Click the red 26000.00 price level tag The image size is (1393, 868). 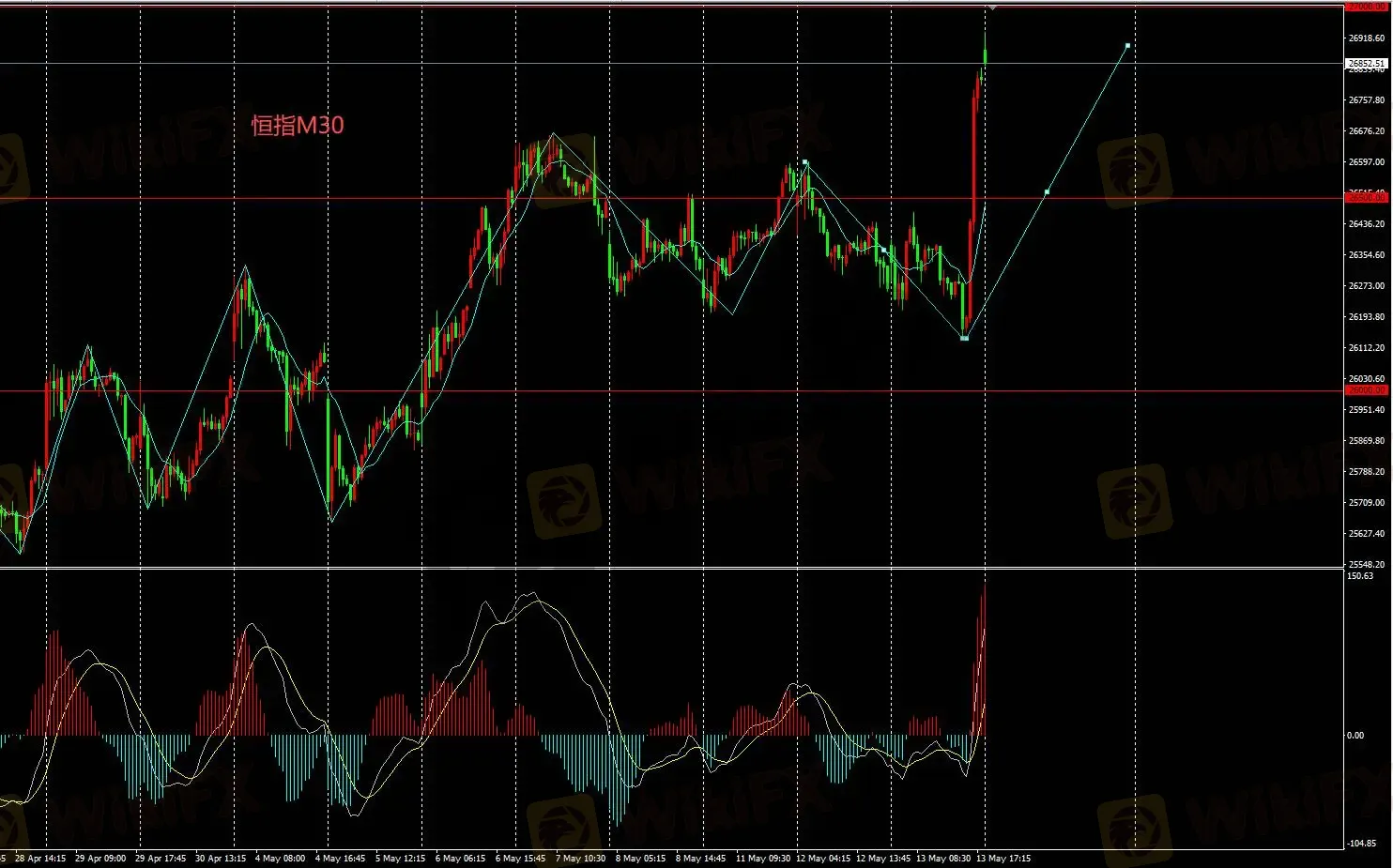point(1367,390)
